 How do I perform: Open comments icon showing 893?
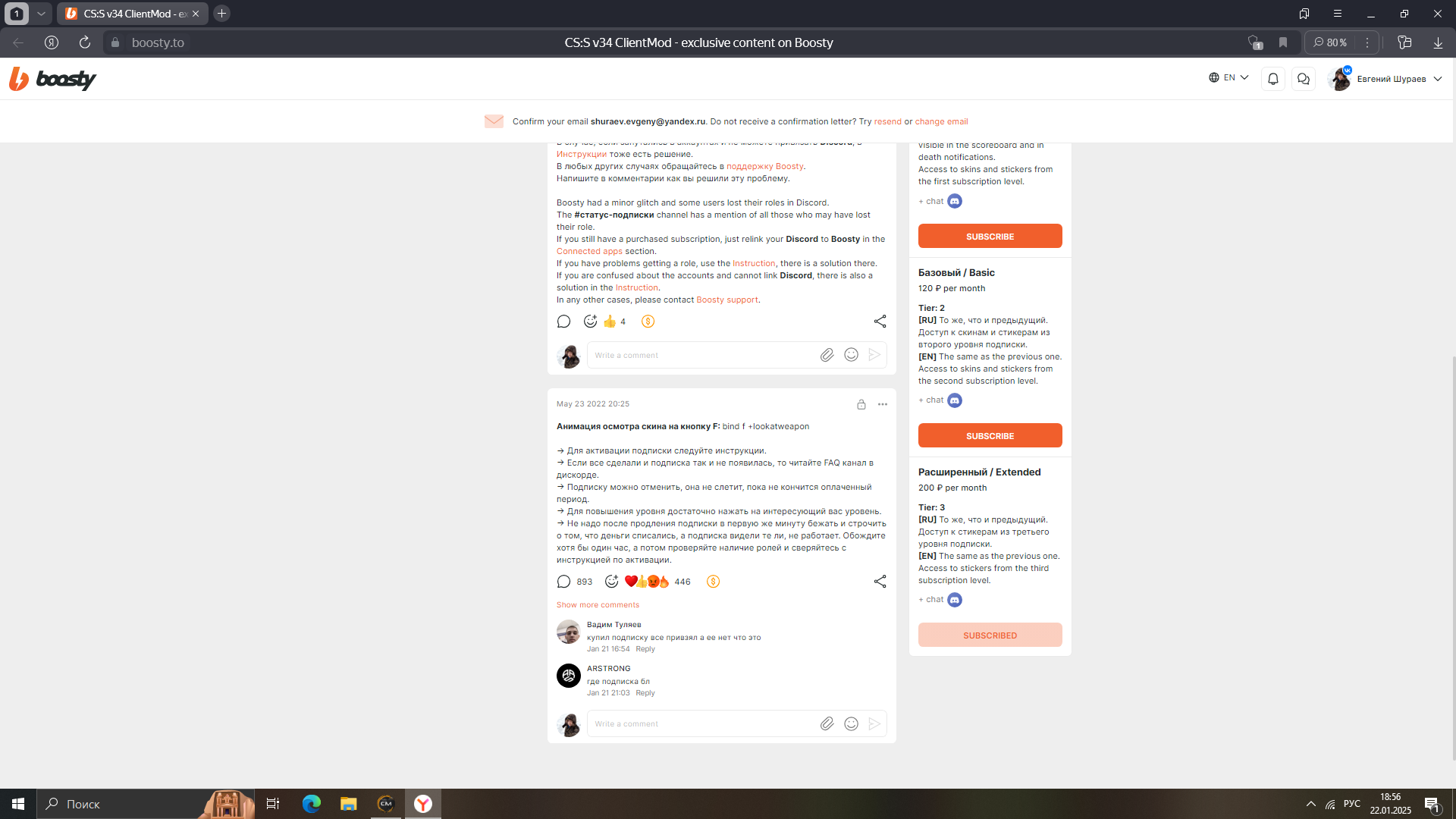[x=564, y=582]
